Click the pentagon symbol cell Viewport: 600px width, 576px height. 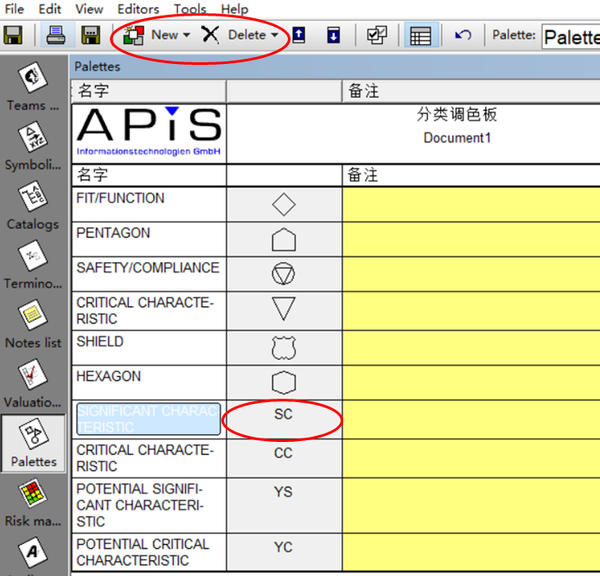pyautogui.click(x=284, y=240)
